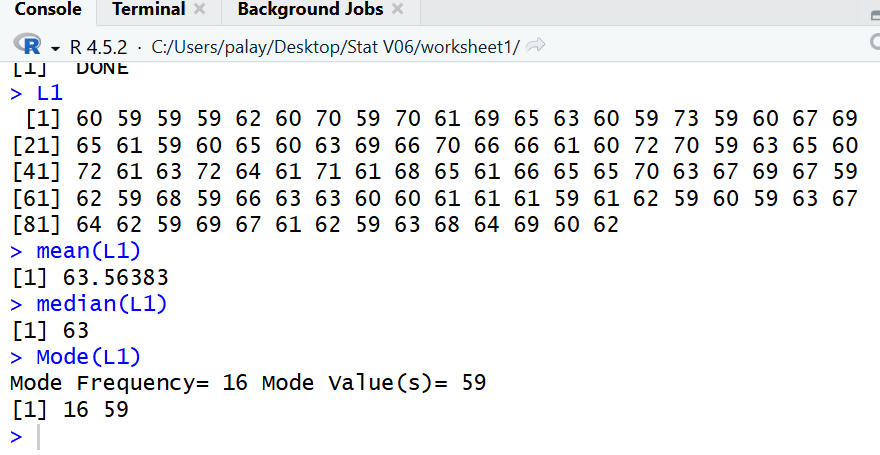Click the mean output 63.56383
Image resolution: width=880 pixels, height=455 pixels.
[x=115, y=278]
